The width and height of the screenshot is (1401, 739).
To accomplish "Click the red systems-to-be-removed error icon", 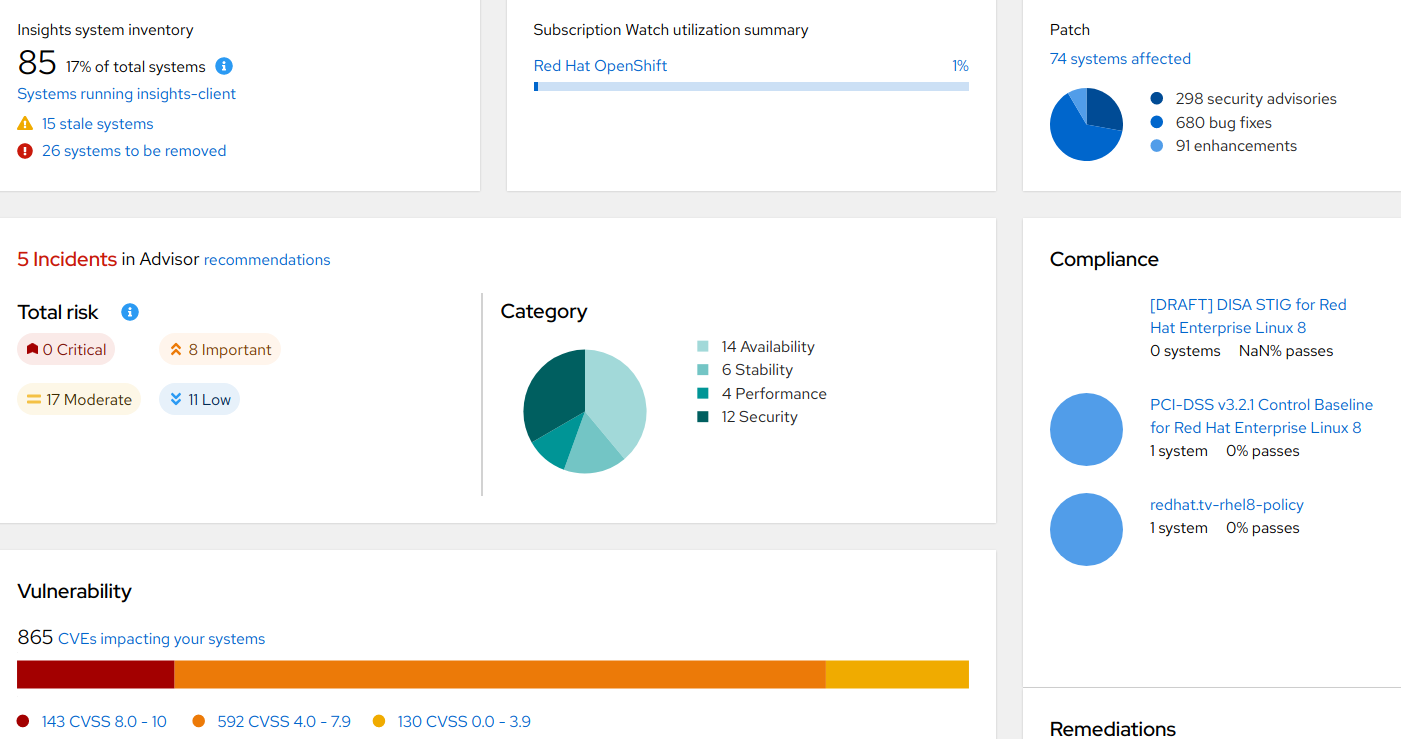I will point(25,151).
